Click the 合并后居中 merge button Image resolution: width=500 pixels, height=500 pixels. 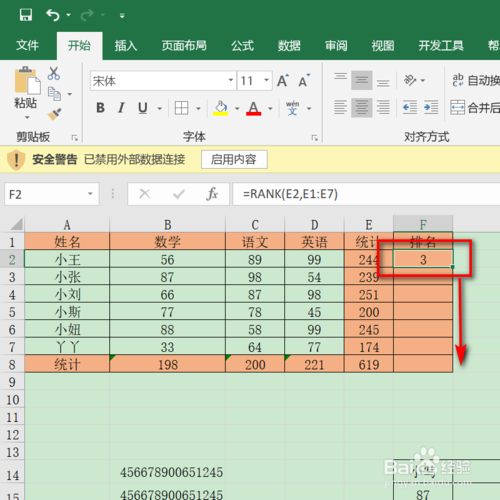pyautogui.click(x=475, y=107)
